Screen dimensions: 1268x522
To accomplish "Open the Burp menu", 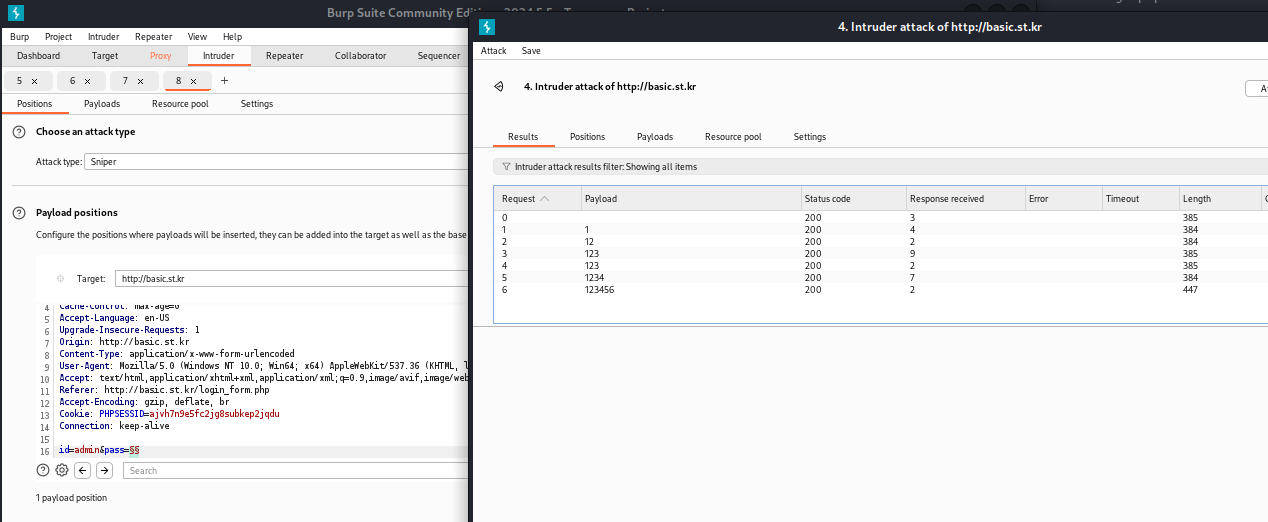I will pos(19,37).
